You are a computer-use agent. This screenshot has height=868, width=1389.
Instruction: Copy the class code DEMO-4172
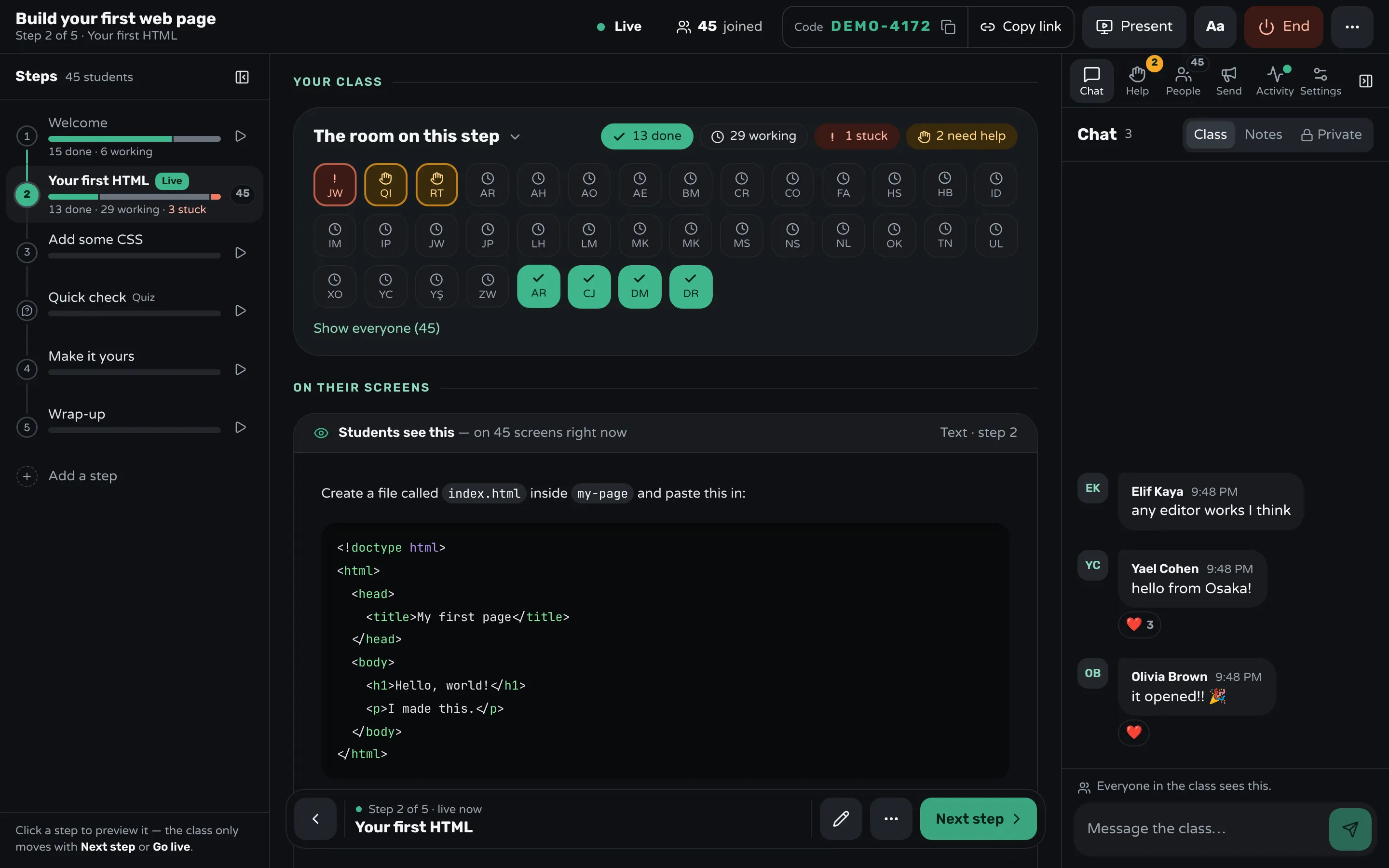point(948,27)
